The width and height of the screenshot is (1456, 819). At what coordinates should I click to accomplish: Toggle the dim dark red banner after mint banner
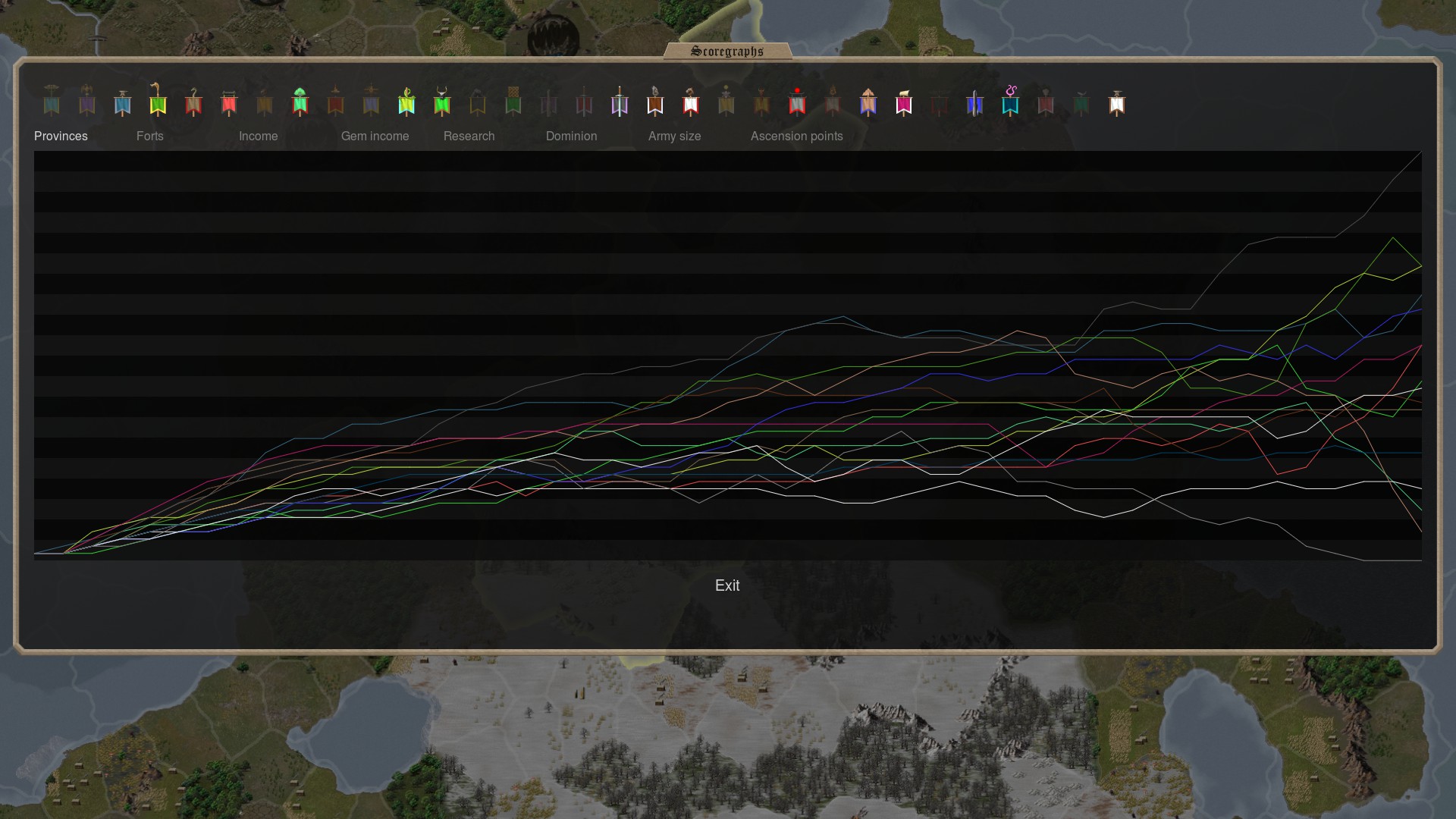(335, 101)
